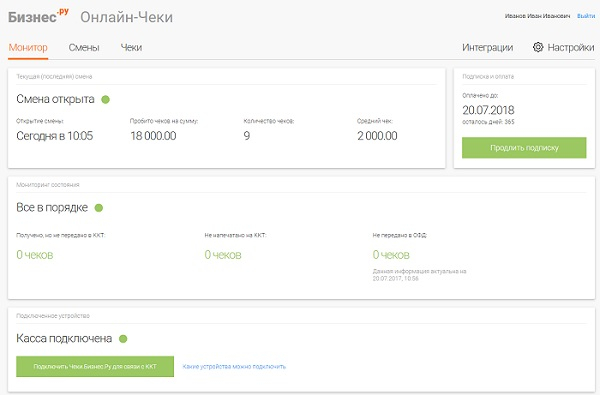Click the gear icon beside Настройки
The height and width of the screenshot is (395, 600).
[x=538, y=47]
